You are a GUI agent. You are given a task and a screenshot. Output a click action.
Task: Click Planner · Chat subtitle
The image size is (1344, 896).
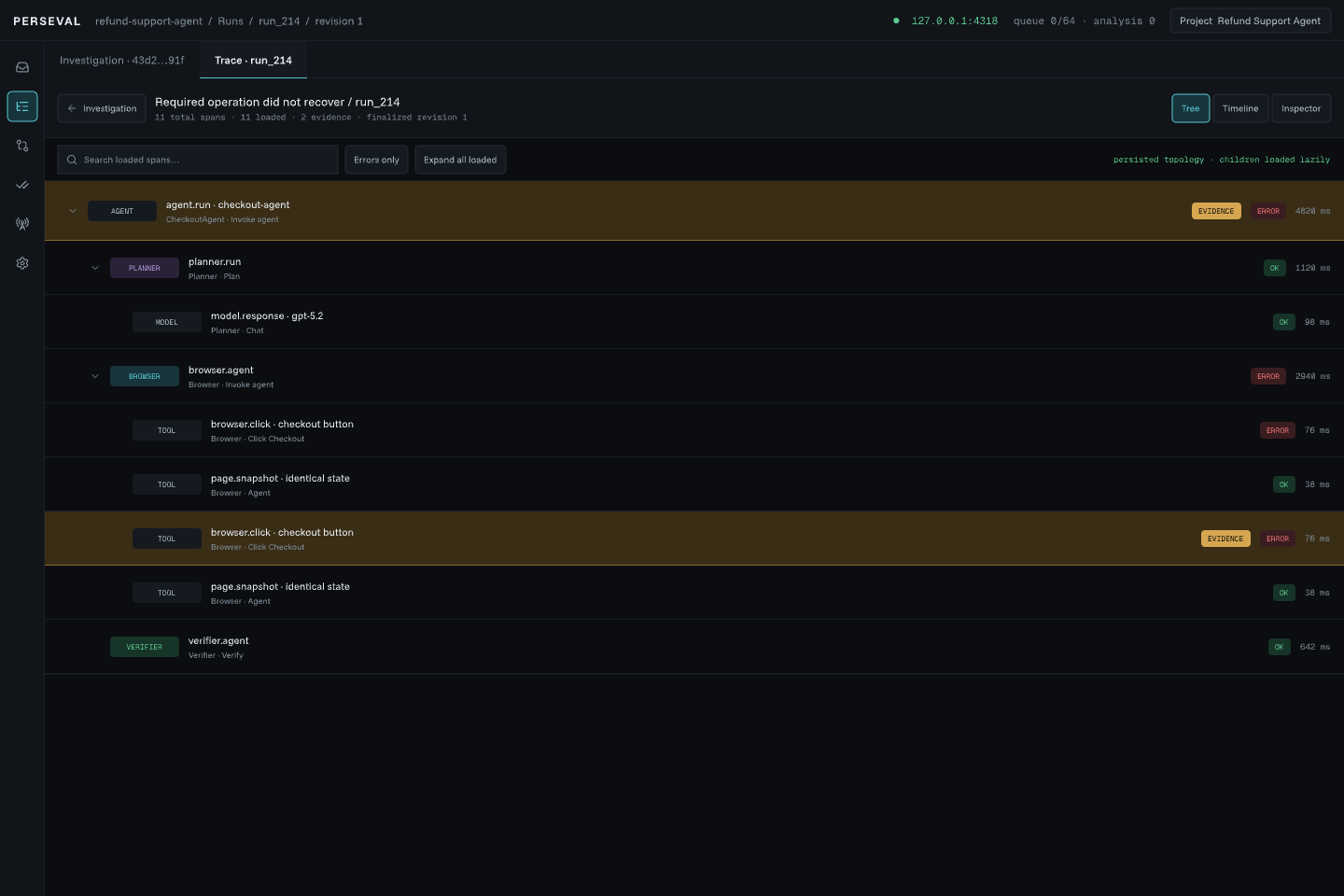point(237,331)
